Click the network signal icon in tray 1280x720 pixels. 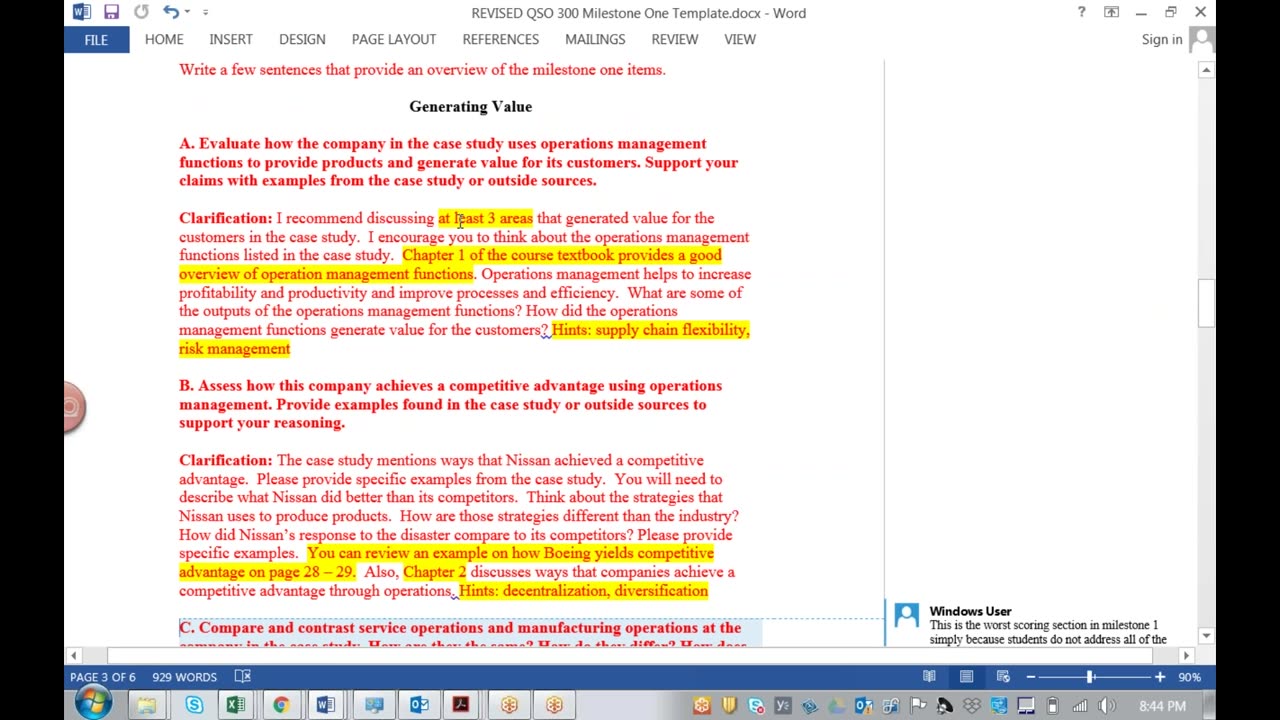click(x=1080, y=707)
